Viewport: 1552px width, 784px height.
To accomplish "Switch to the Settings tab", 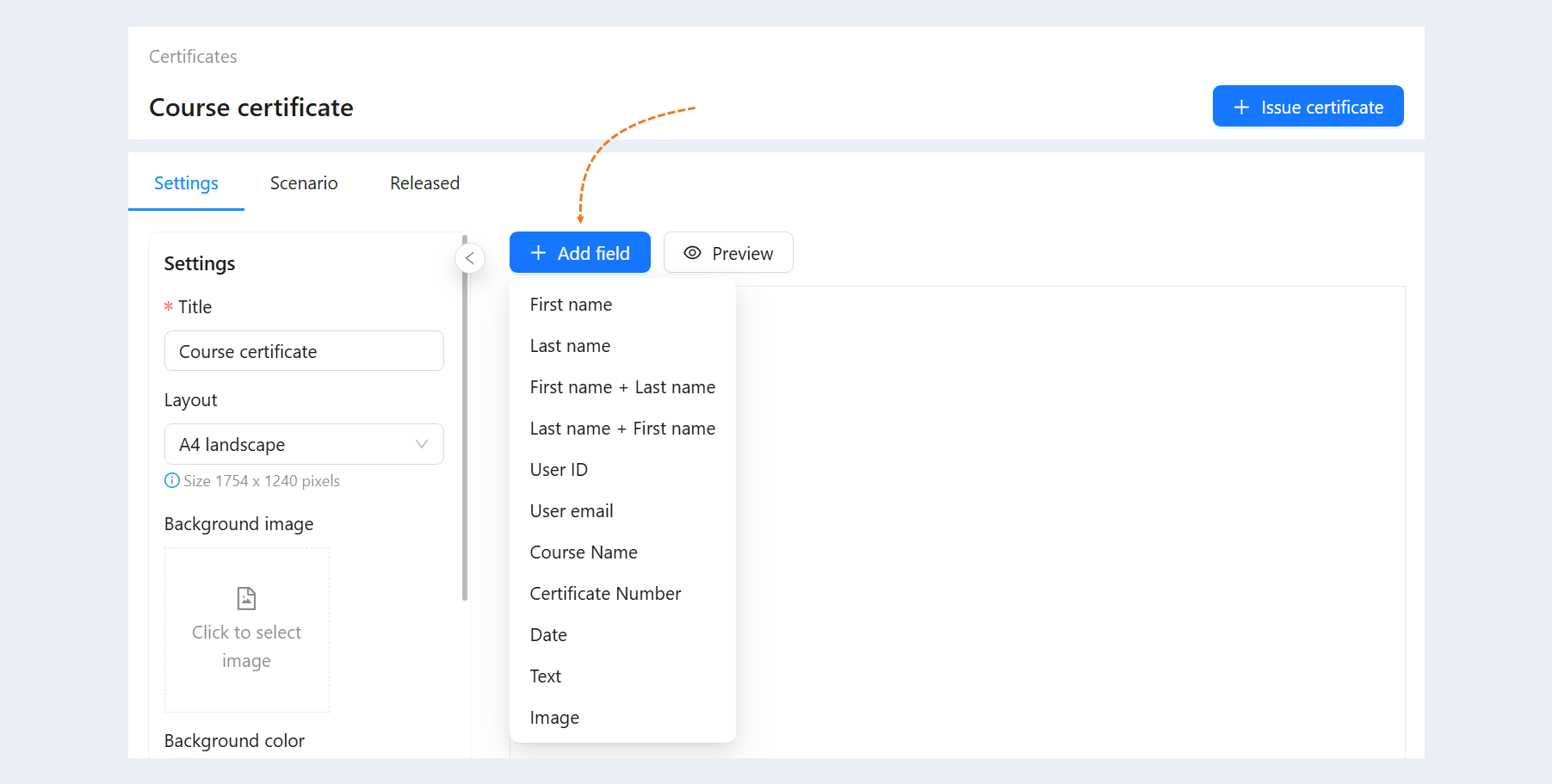I will (x=186, y=183).
